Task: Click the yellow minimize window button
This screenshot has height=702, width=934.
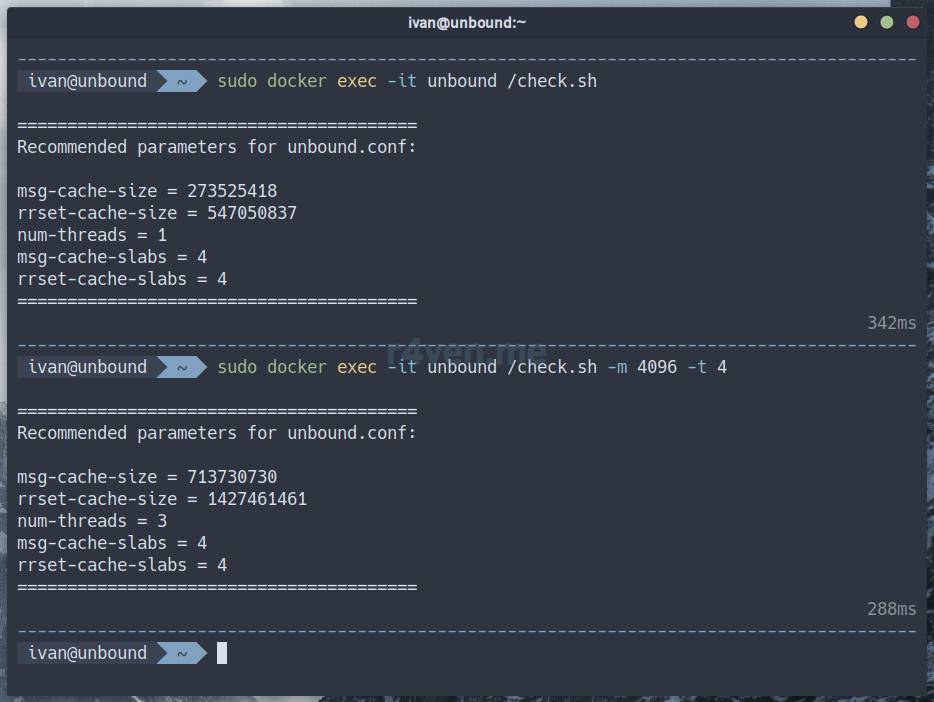Action: pos(861,22)
